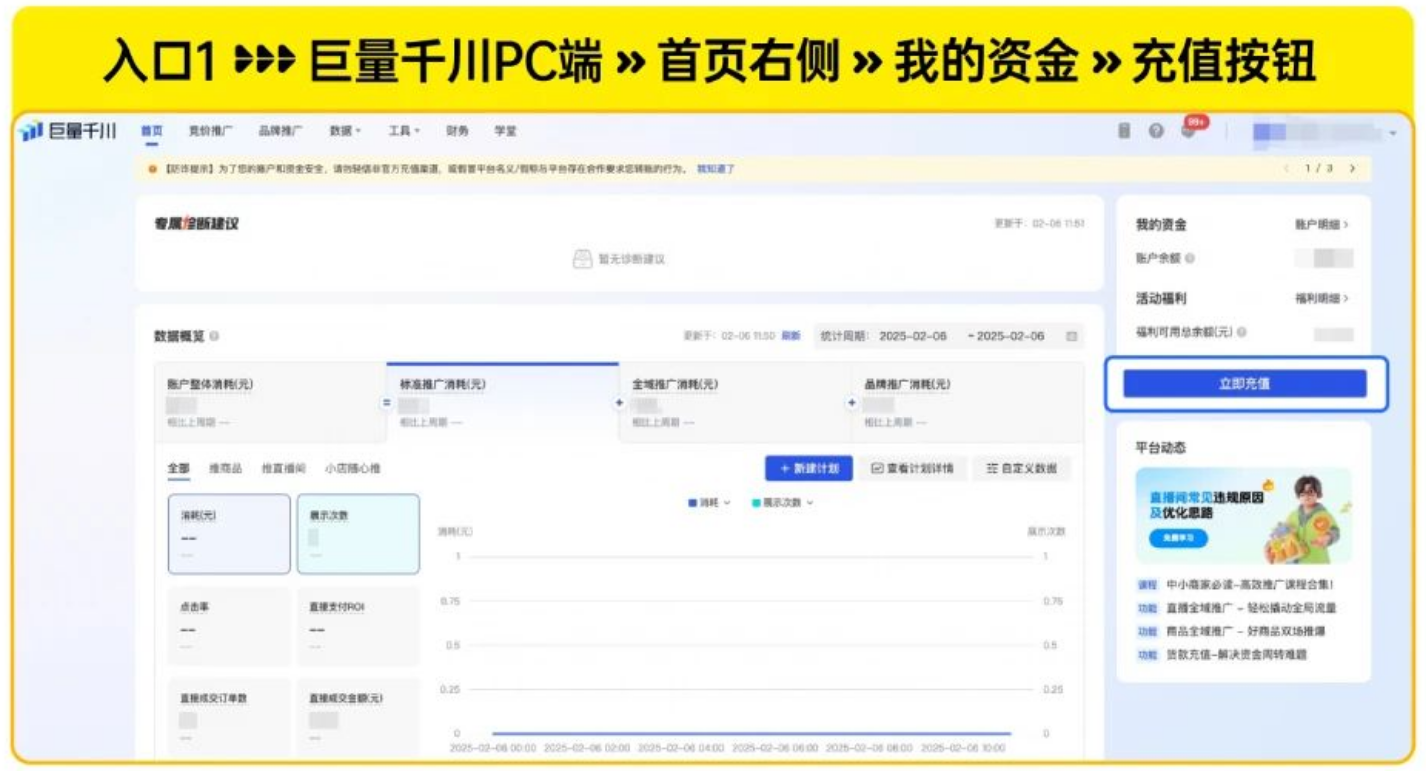Select the 账户整体消耗(元) overview tab

click(270, 403)
